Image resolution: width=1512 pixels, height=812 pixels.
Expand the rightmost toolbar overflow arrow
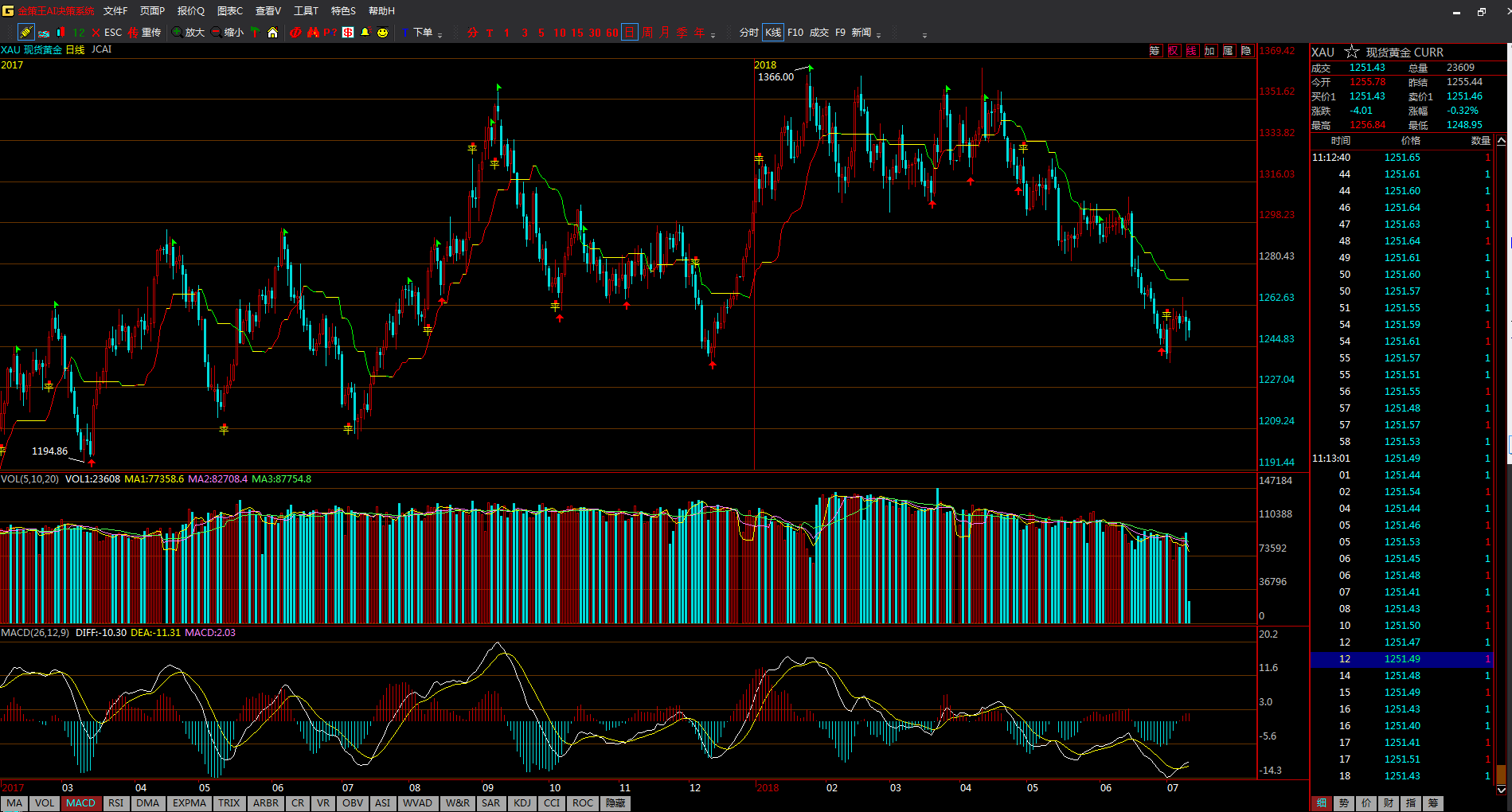[x=924, y=35]
